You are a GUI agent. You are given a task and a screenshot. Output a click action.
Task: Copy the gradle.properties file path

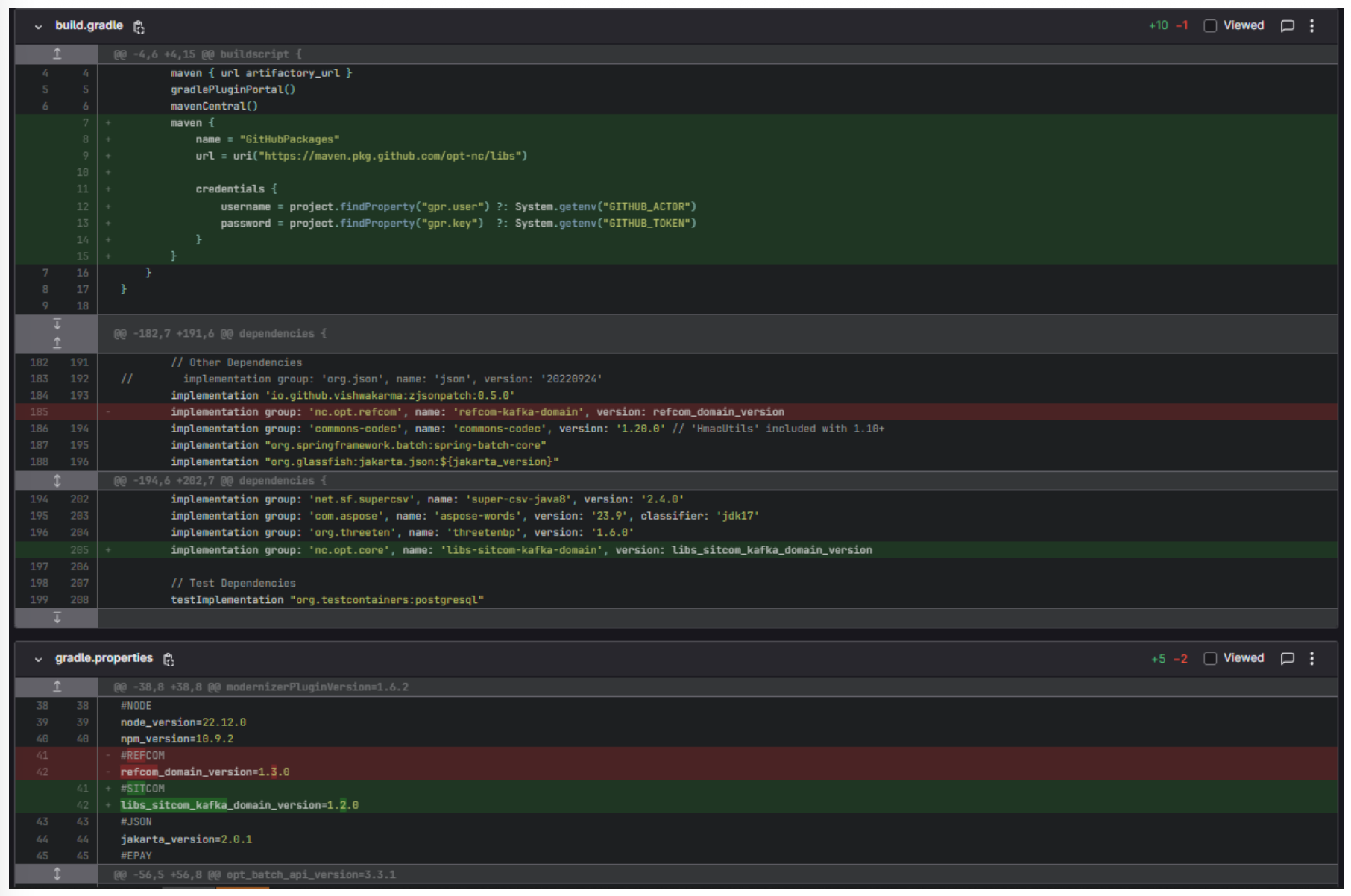(x=169, y=660)
